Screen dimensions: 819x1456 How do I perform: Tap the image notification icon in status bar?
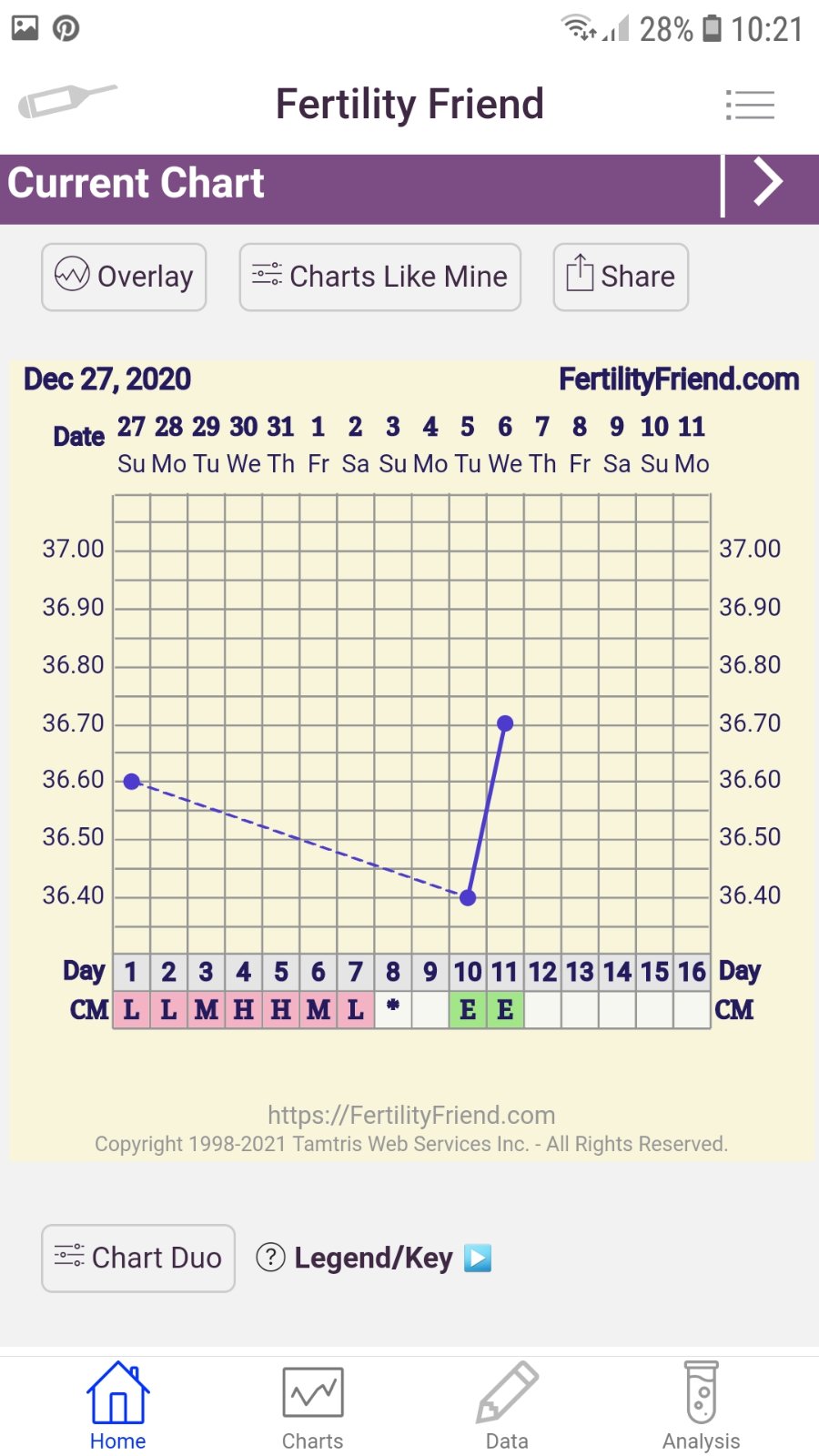click(x=25, y=28)
